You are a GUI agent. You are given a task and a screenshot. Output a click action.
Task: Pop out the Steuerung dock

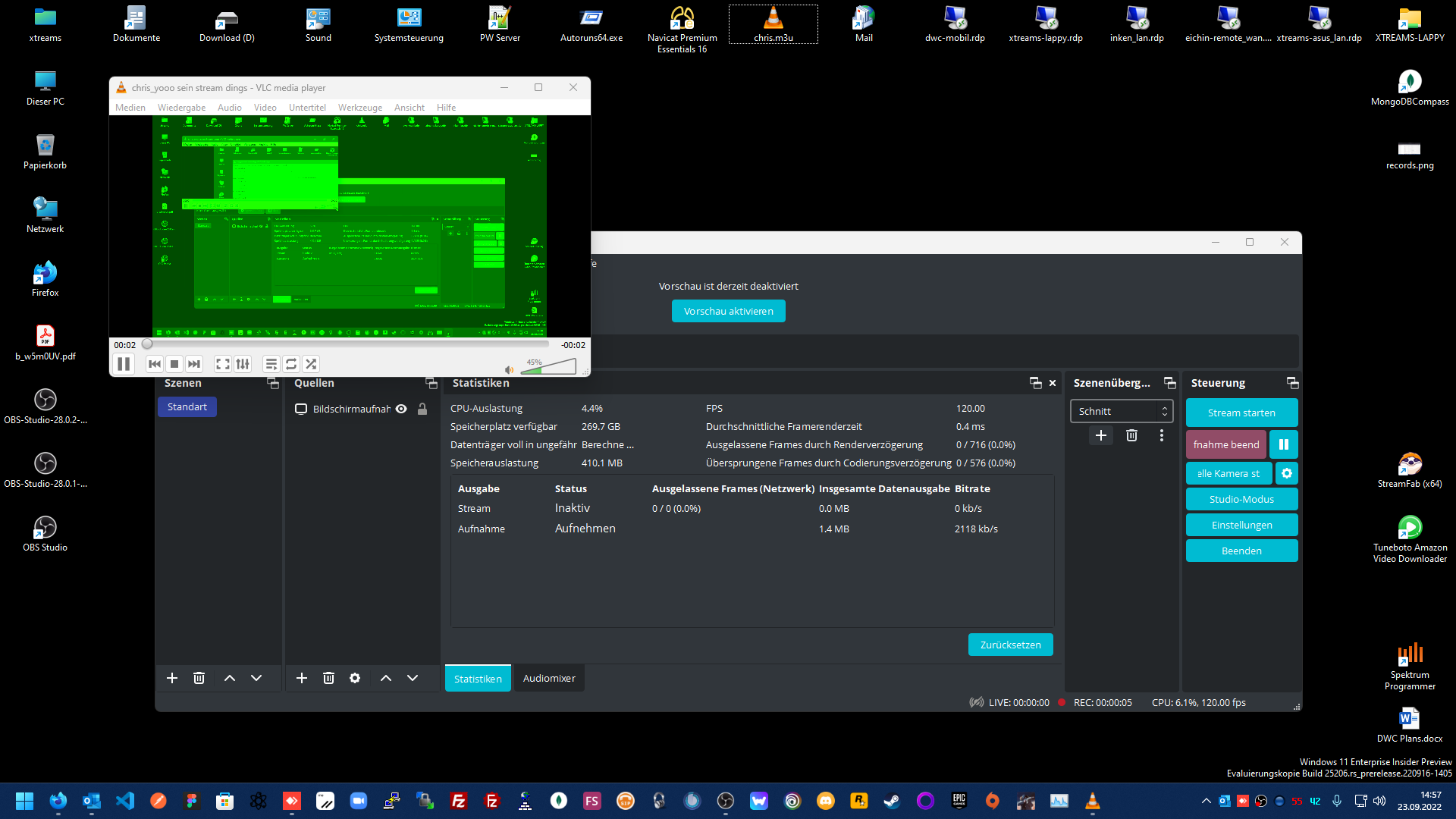(x=1293, y=383)
